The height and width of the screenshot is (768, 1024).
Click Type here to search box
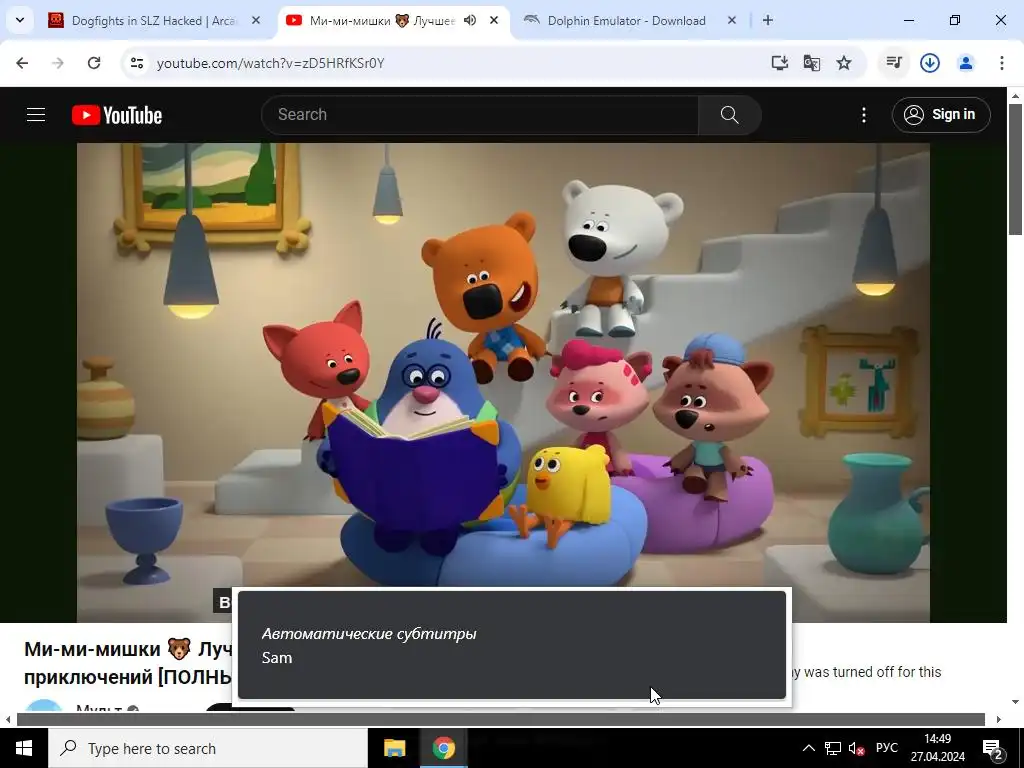pyautogui.click(x=208, y=748)
